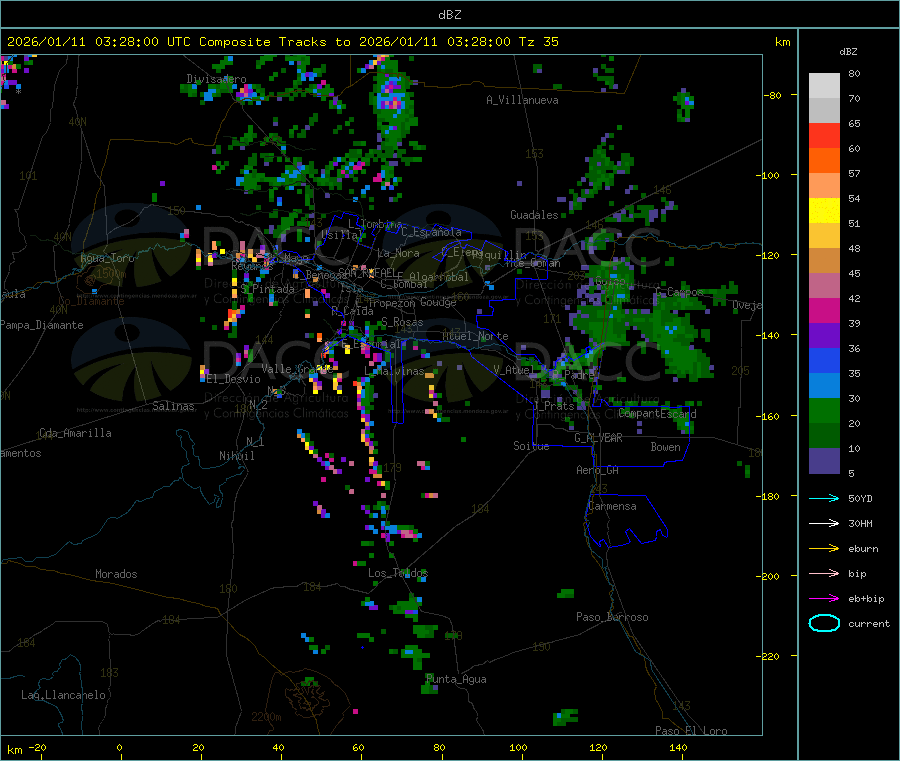The height and width of the screenshot is (761, 900).
Task: Click the Carmensa place label
Action: 612,506
